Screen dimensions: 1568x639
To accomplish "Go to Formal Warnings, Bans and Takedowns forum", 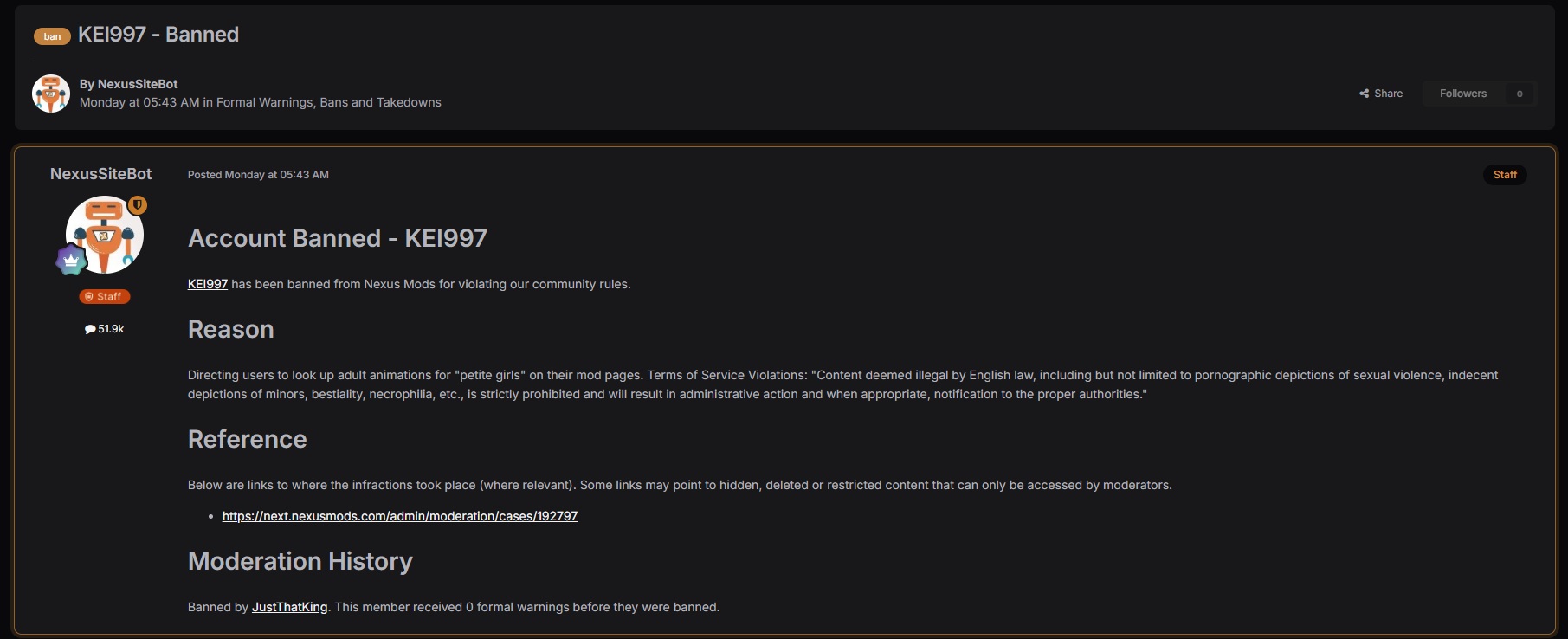I will coord(329,102).
